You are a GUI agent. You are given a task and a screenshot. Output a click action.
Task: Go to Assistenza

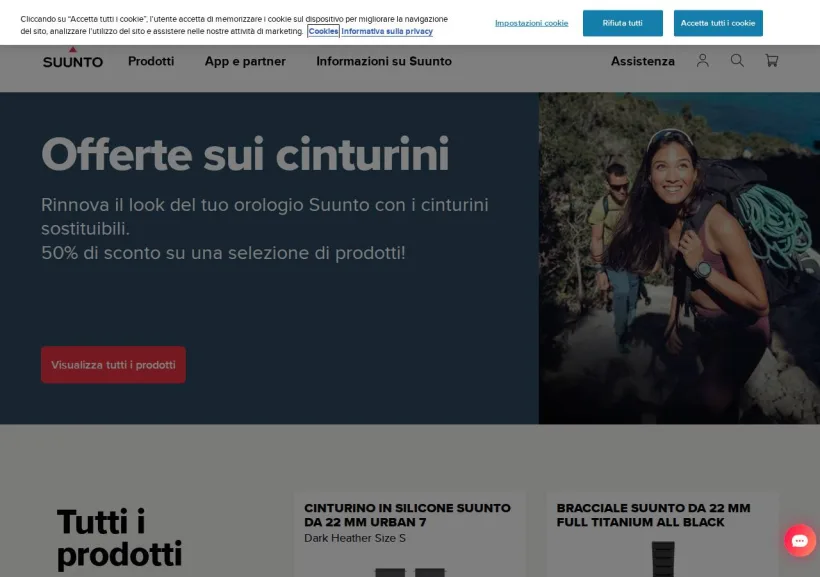643,61
